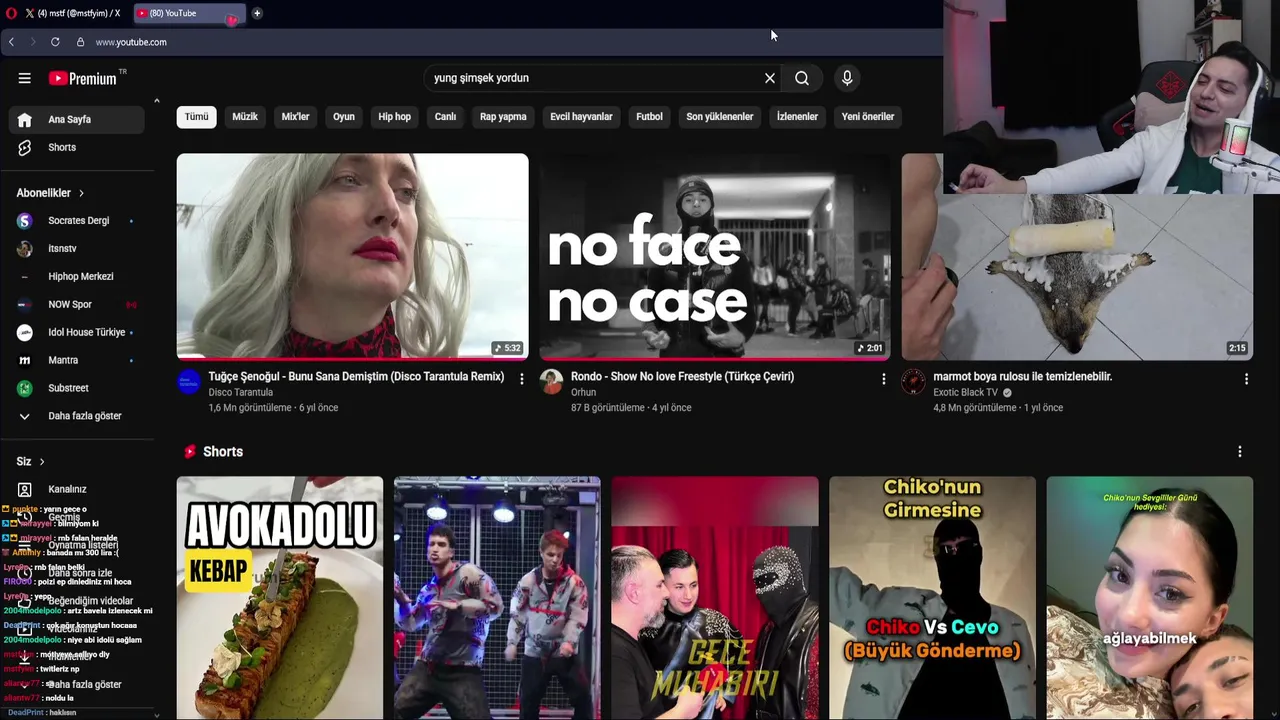
Task: Select the İzlenenler filter chip
Action: pos(797,117)
